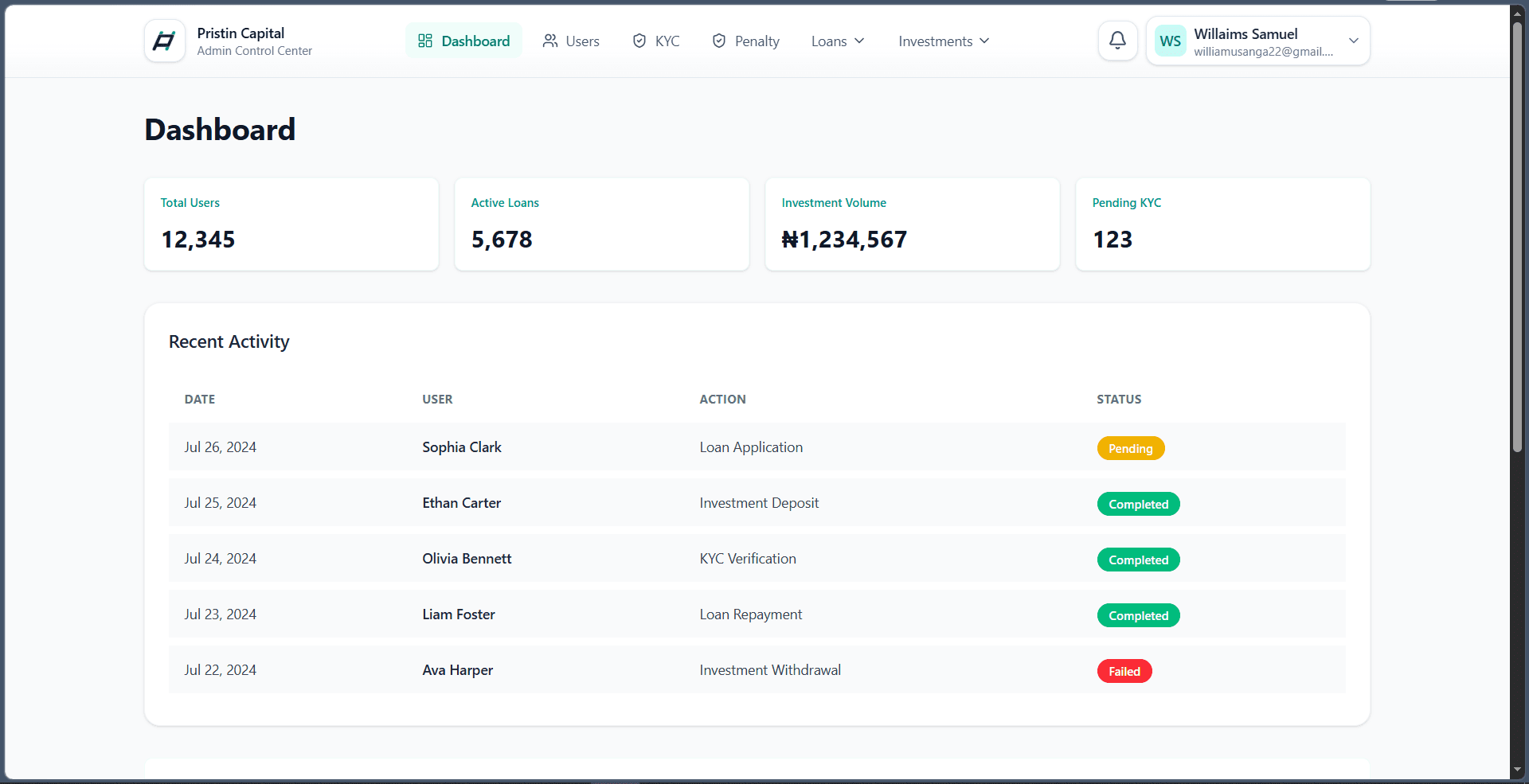Click the Pristin Capital logo icon
Viewport: 1529px width, 784px height.
pos(165,41)
